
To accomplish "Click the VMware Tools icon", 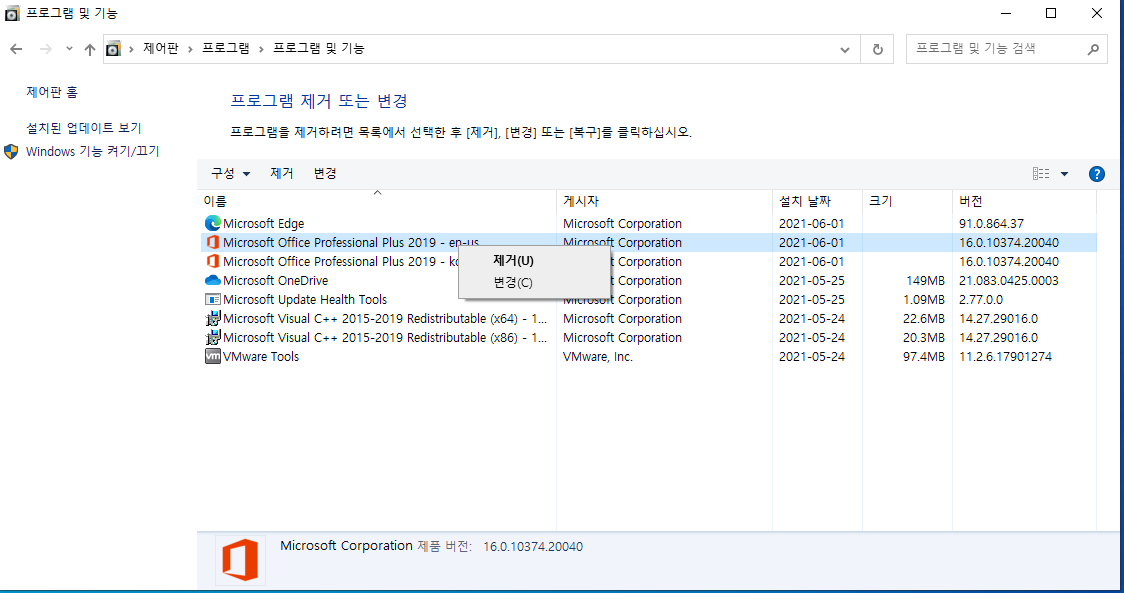I will [x=212, y=356].
